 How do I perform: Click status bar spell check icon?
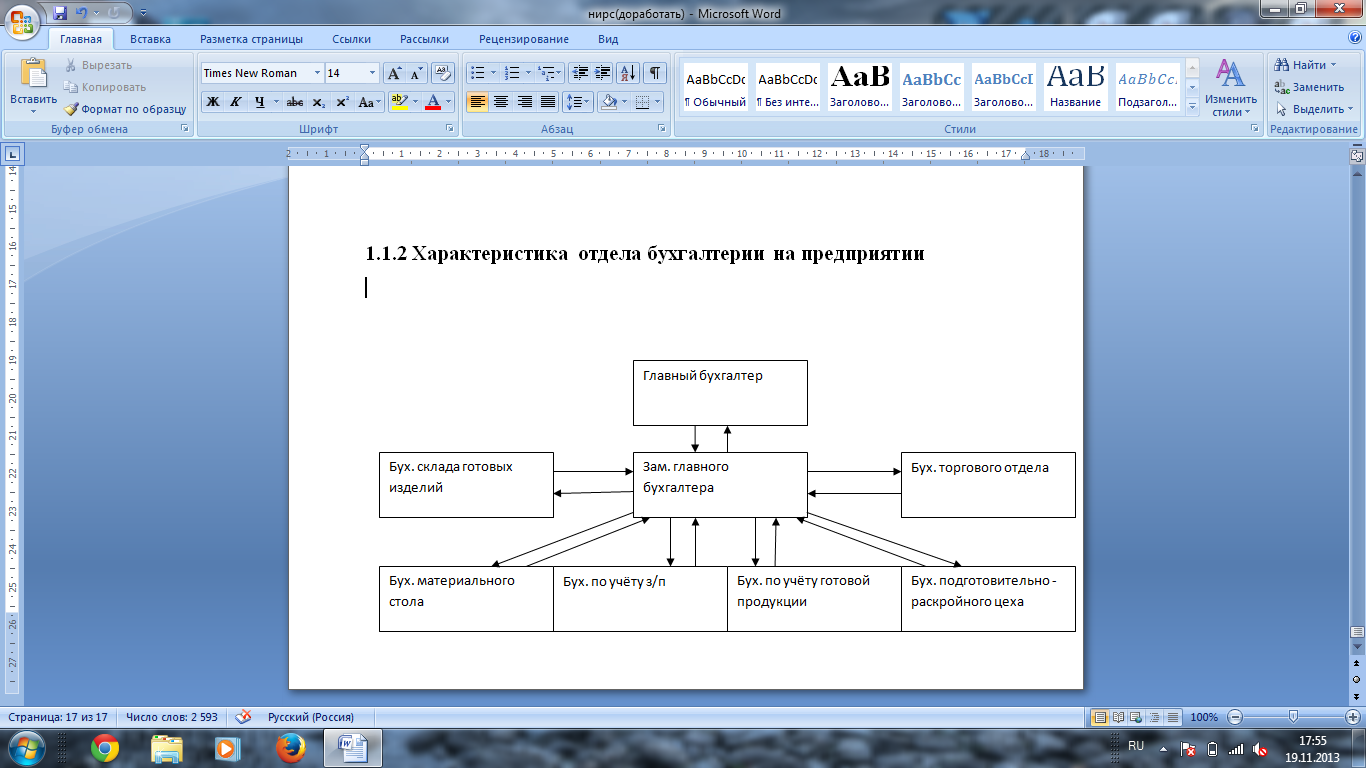[242, 717]
